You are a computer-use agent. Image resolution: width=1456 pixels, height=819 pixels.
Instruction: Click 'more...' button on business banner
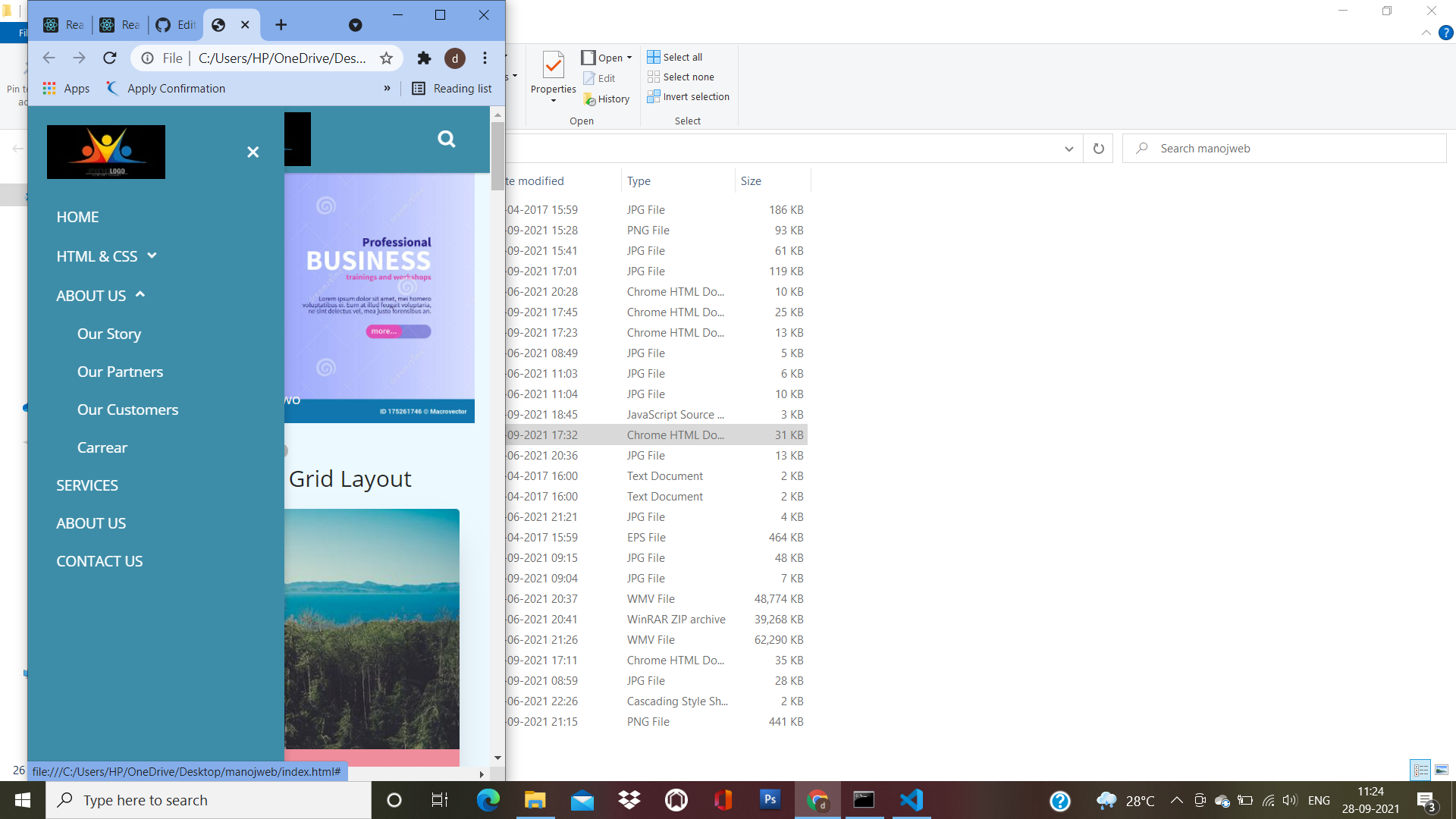(x=399, y=331)
